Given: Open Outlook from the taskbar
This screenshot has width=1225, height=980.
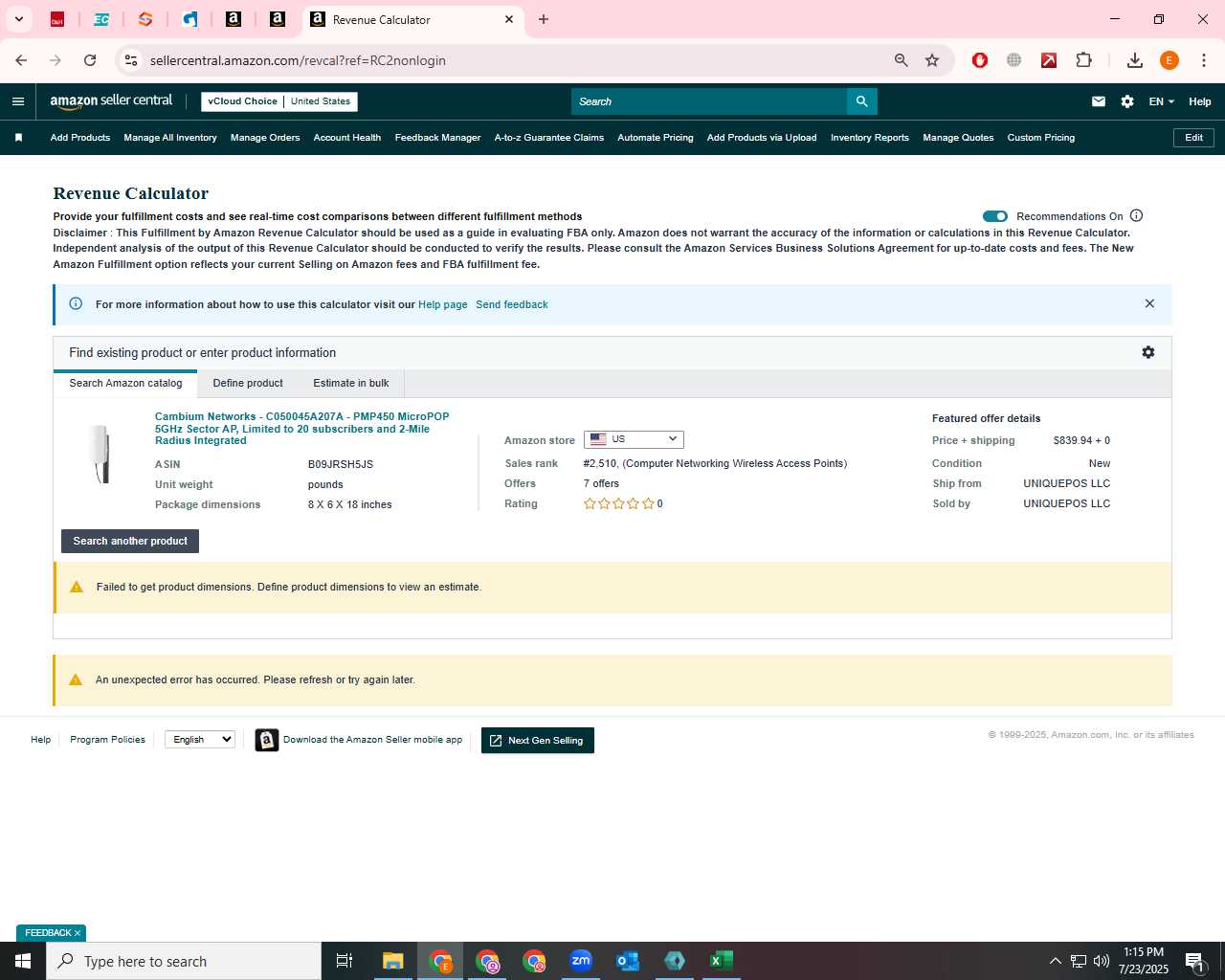Looking at the screenshot, I should 628,961.
